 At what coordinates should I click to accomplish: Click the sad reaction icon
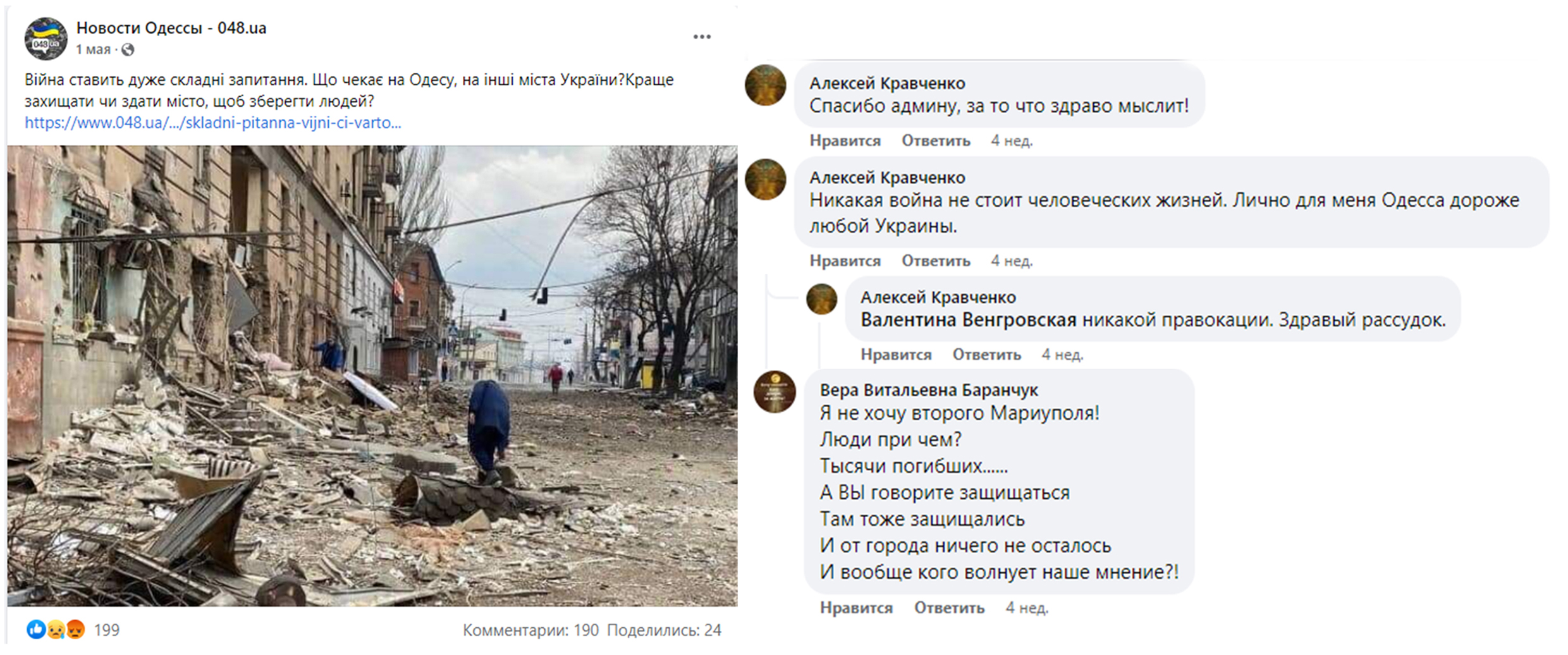56,629
